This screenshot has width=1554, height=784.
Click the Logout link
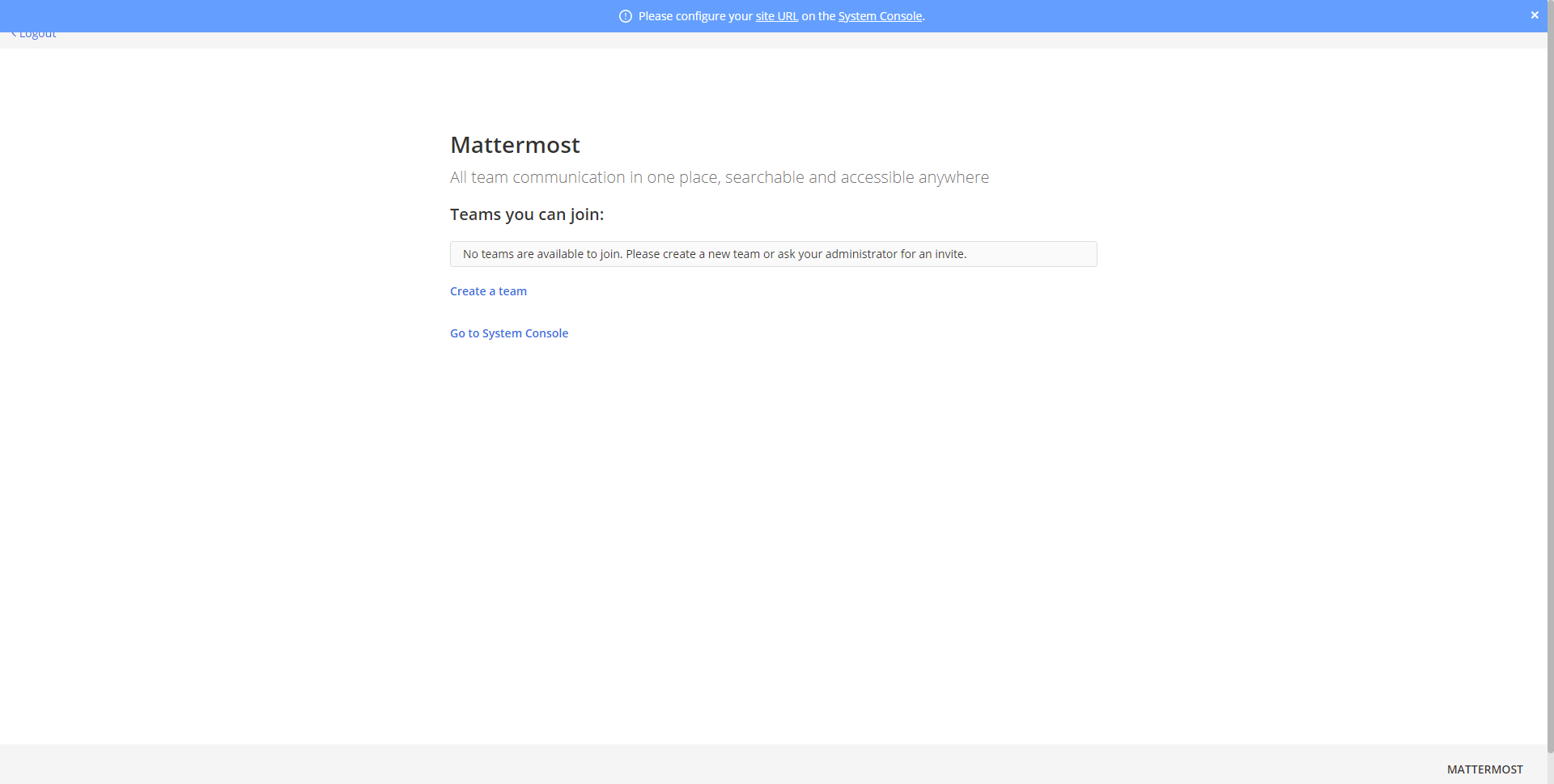pyautogui.click(x=34, y=35)
